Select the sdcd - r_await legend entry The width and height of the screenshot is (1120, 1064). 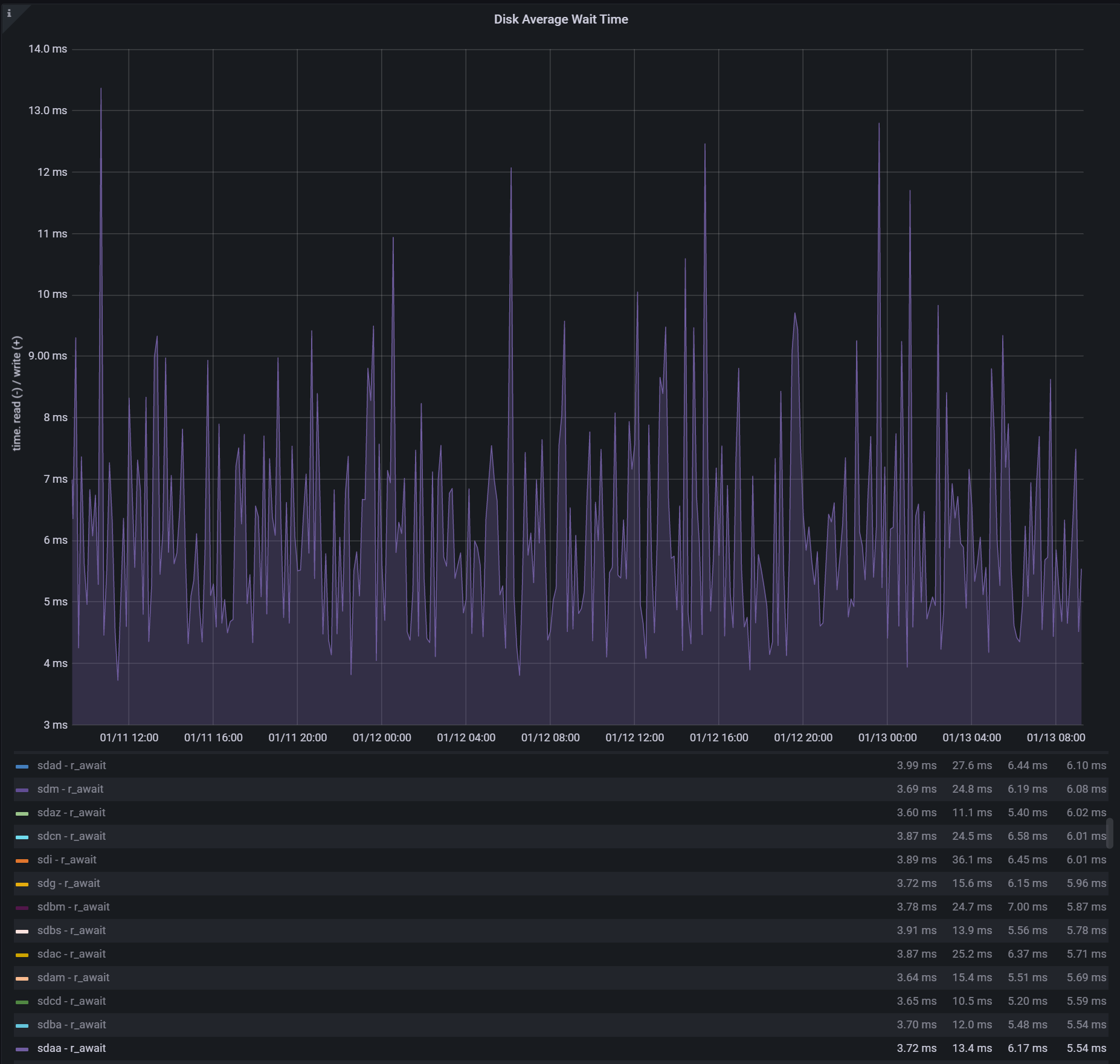pyautogui.click(x=71, y=1001)
